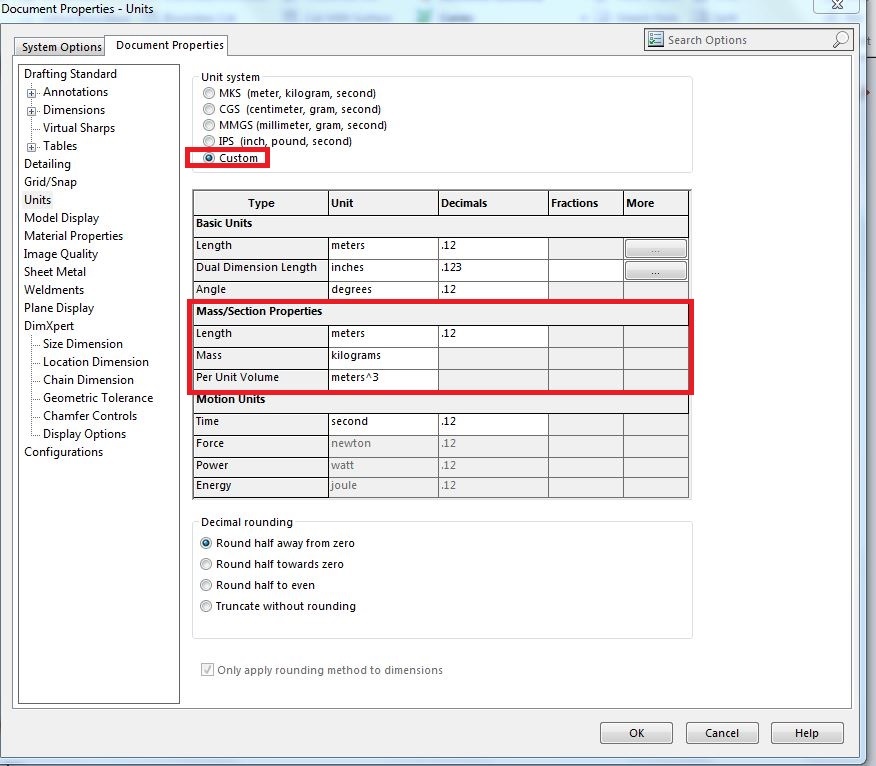This screenshot has height=766, width=876.
Task: Open Help for this dialog
Action: 807,733
